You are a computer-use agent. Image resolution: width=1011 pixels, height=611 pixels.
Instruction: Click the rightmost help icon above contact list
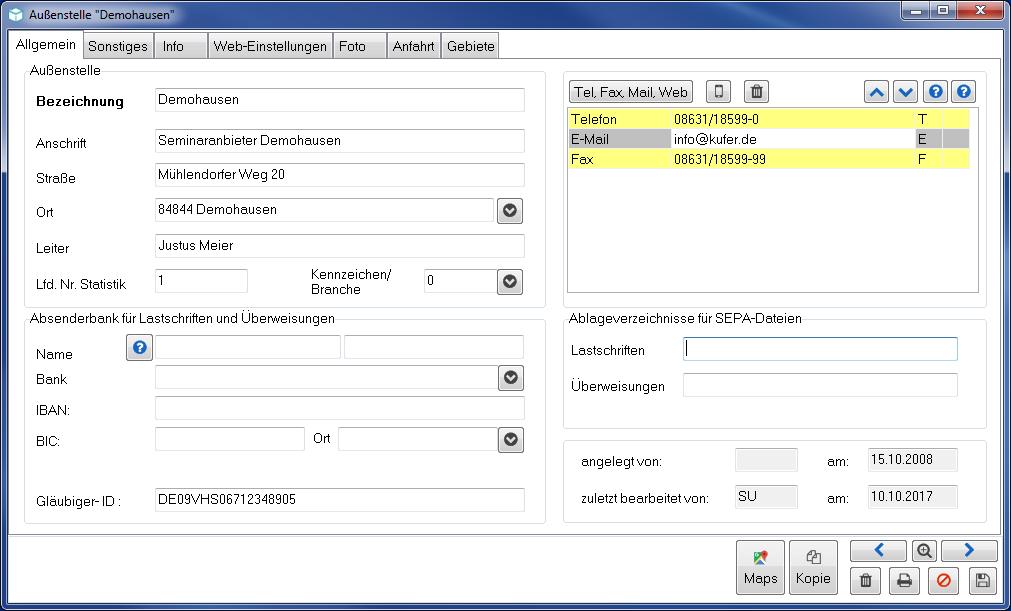pos(963,92)
